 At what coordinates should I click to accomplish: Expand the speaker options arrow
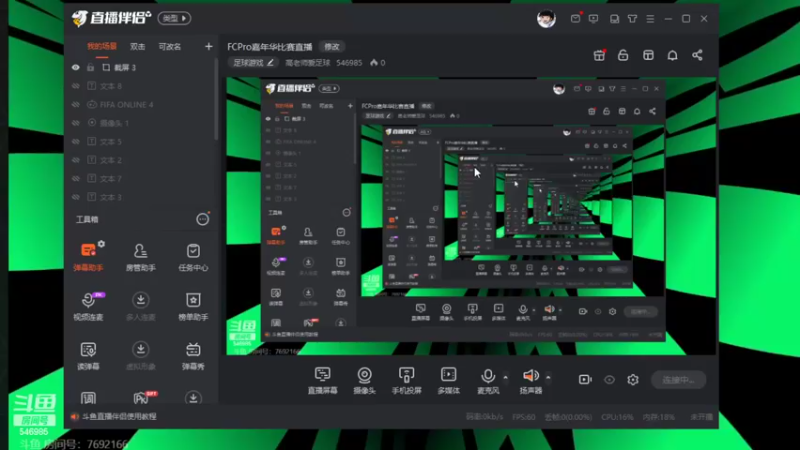click(x=548, y=378)
